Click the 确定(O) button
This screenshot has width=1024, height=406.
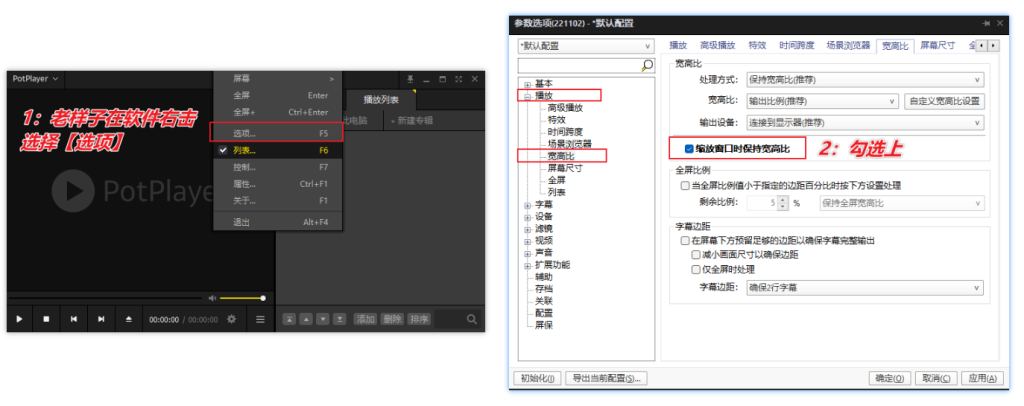tap(889, 379)
